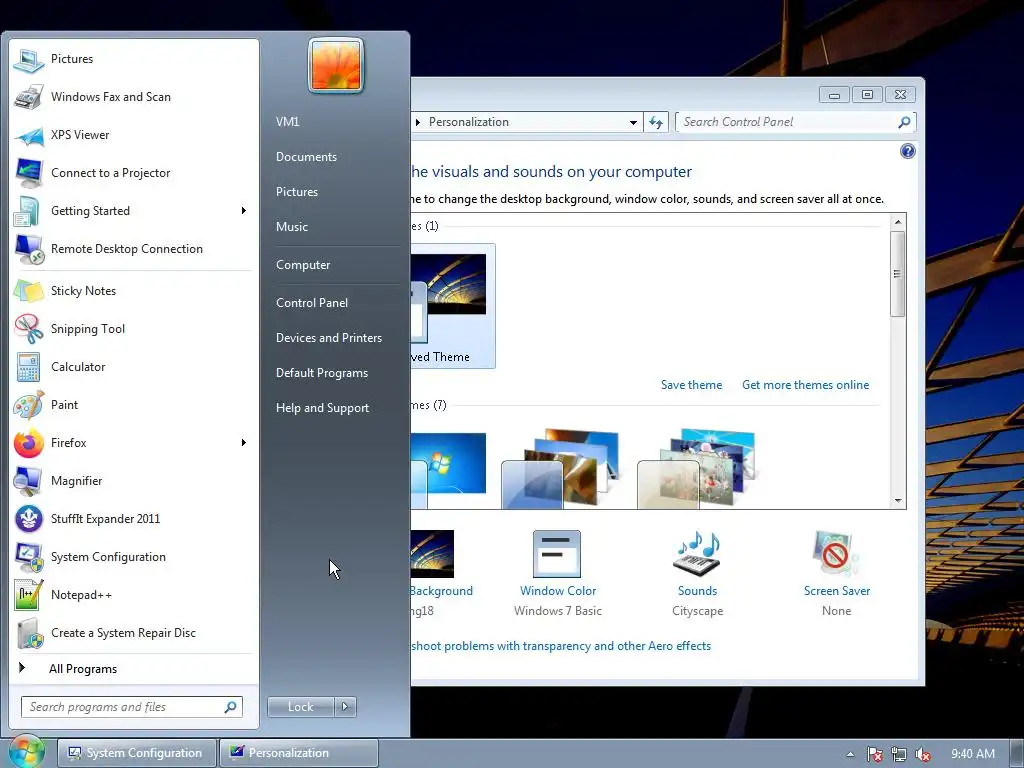
Task: Expand the Firefox jump list arrow
Action: [244, 443]
